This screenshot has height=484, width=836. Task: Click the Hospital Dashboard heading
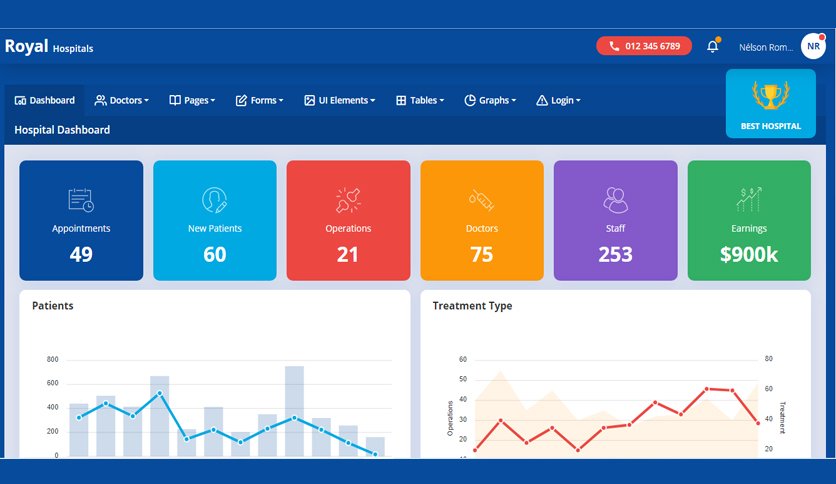(62, 130)
